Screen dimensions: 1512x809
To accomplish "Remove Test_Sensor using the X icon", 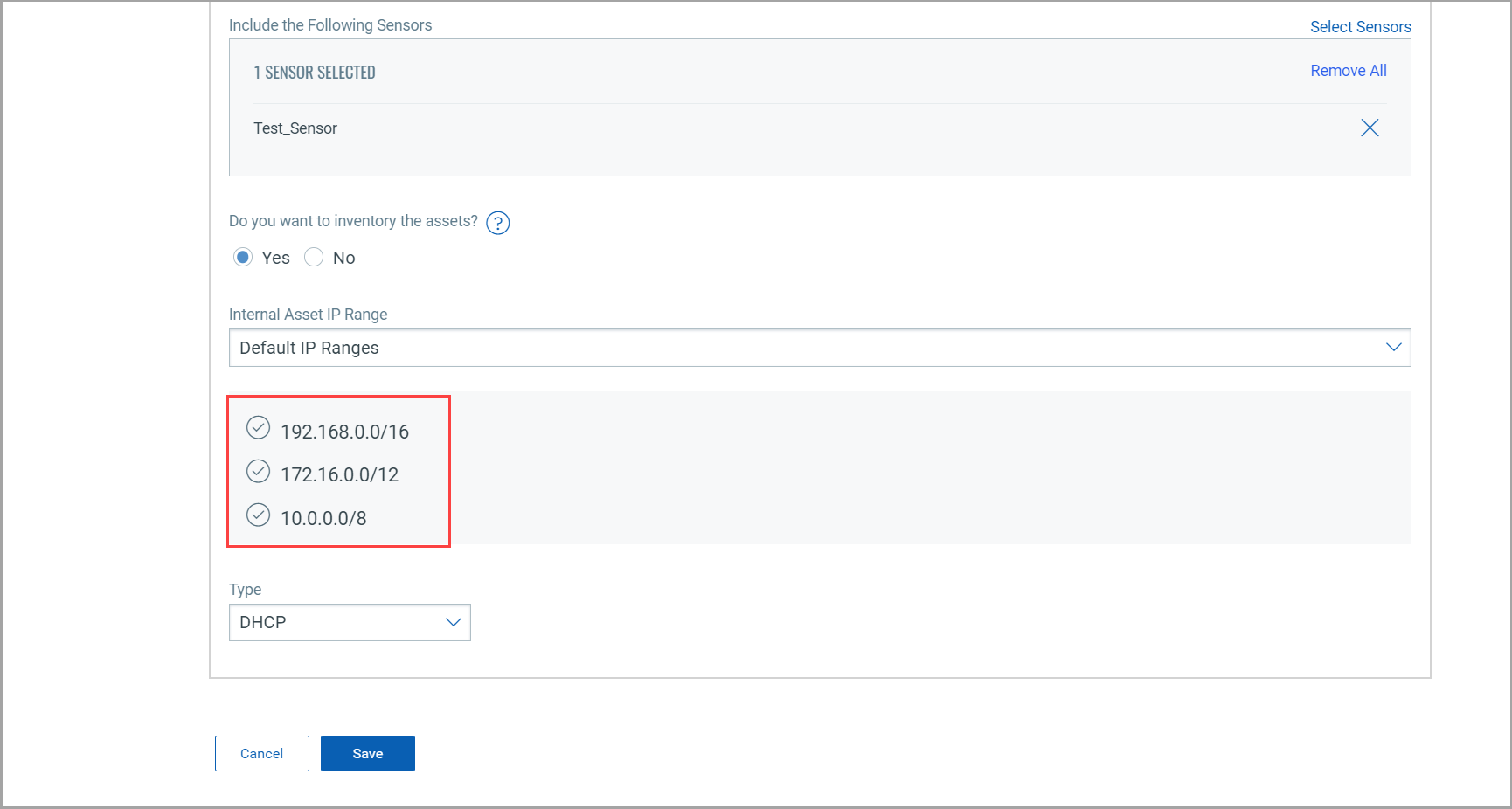I will pyautogui.click(x=1370, y=128).
